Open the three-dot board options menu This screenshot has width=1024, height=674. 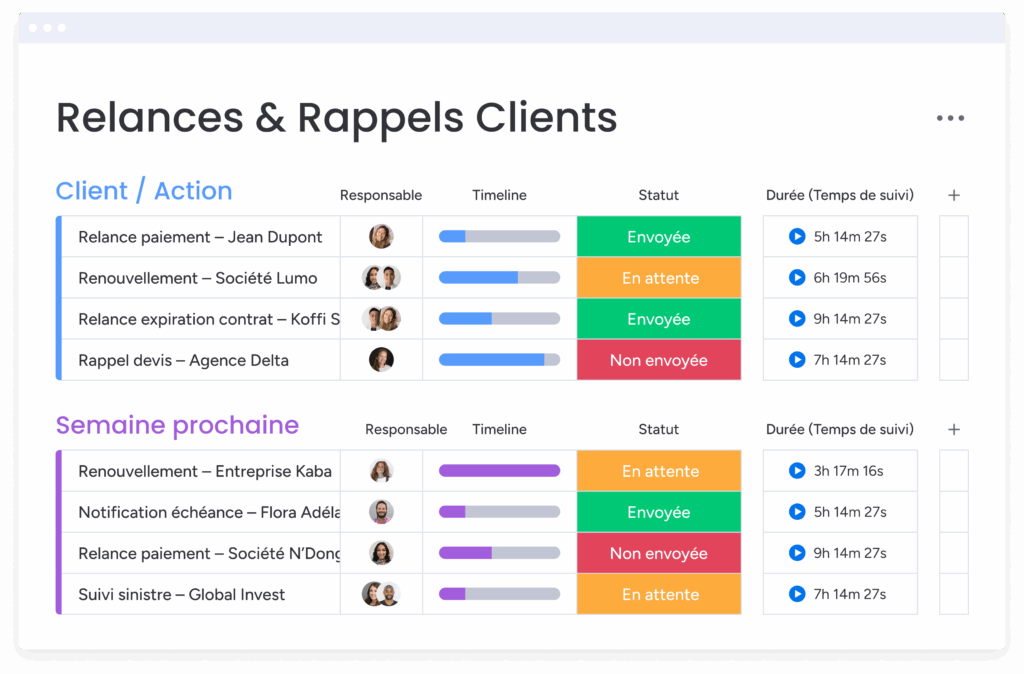click(950, 118)
